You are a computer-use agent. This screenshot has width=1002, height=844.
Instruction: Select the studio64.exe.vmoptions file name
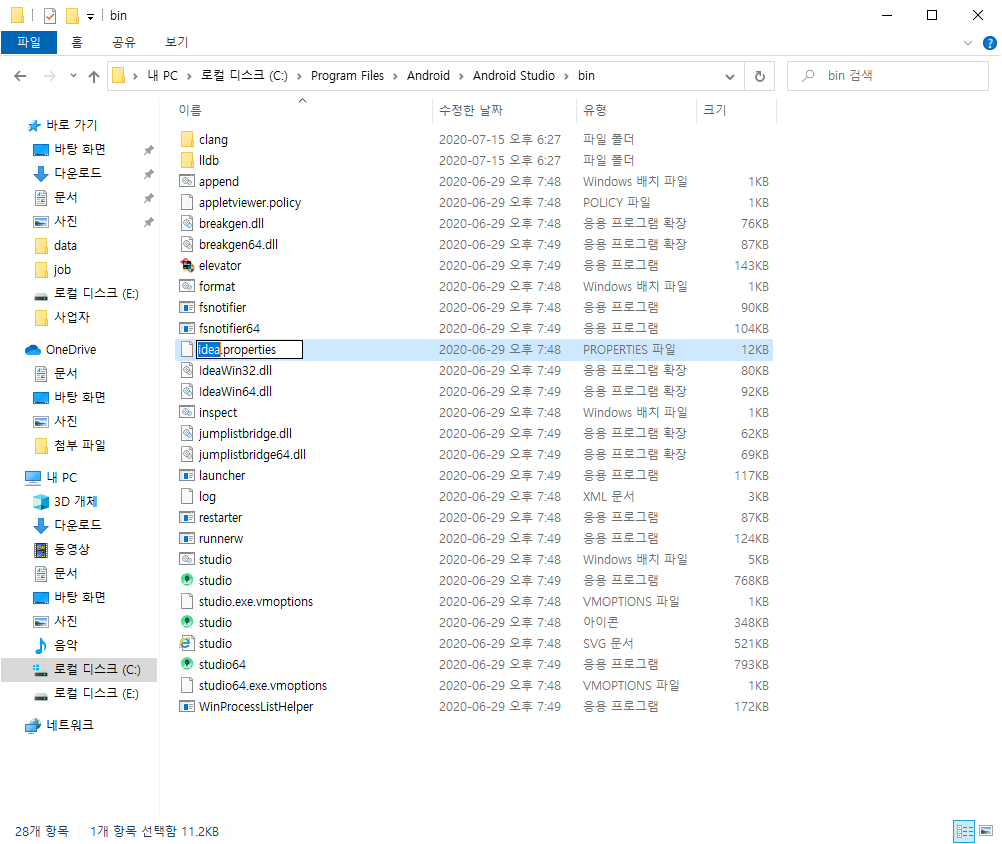pyautogui.click(x=263, y=686)
